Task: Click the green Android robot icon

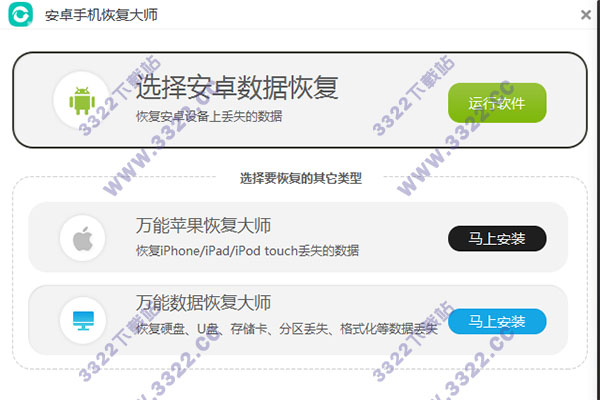Action: point(82,101)
